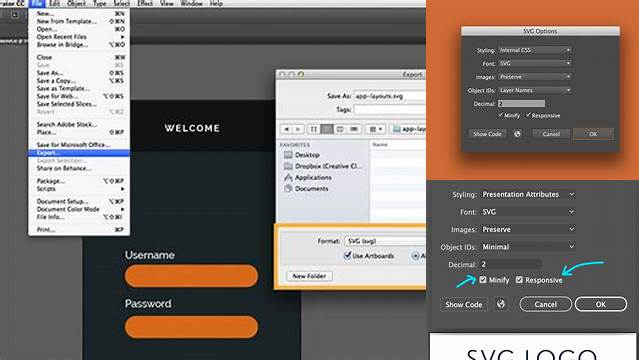This screenshot has height=360, width=639.
Task: Click globe preview icon in small SVG Options dialog
Action: pos(517,134)
